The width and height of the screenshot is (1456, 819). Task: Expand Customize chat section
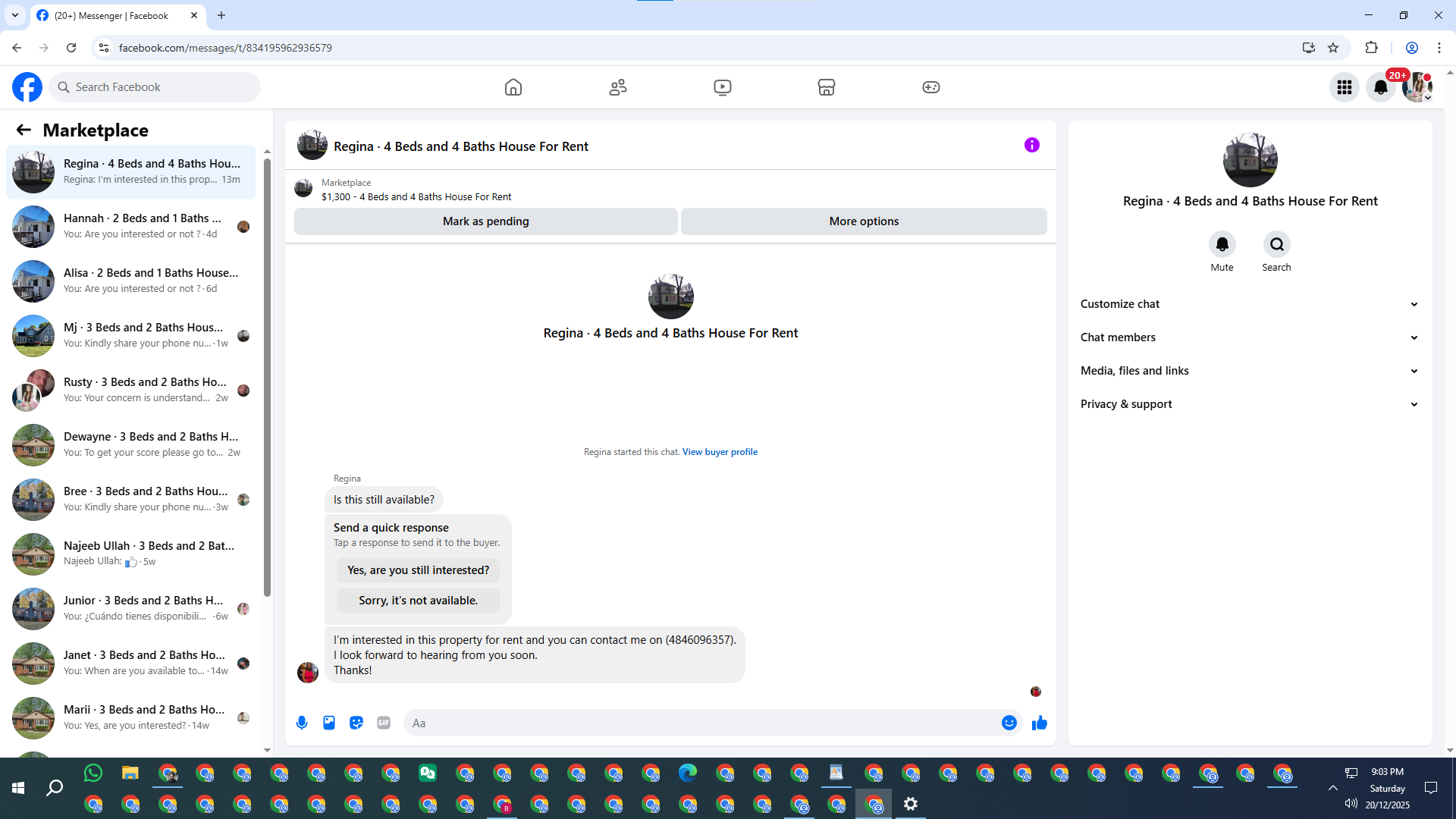tap(1250, 304)
